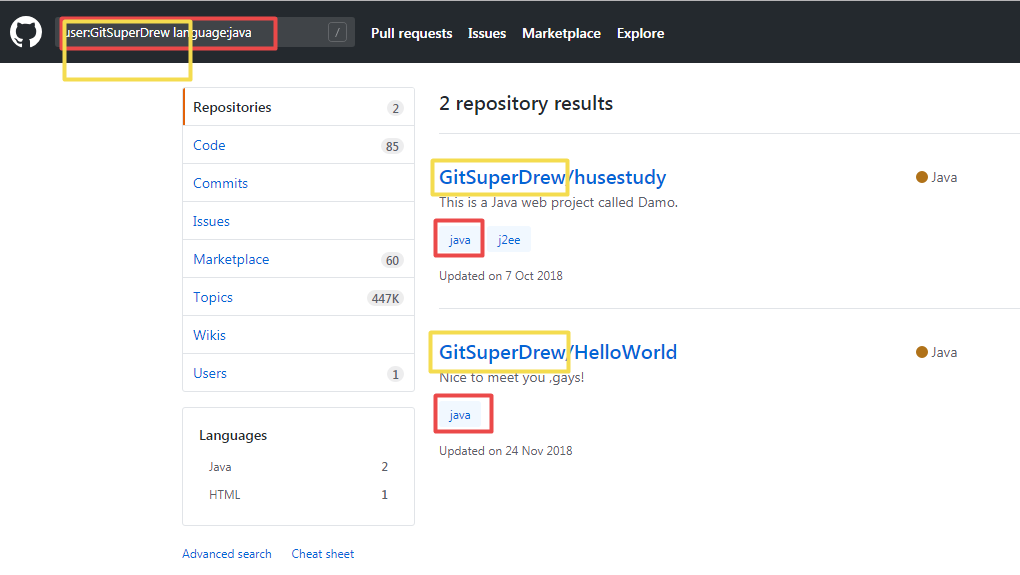Viewport: 1020px width, 575px height.
Task: Select the Repositories results filter
Action: pos(299,107)
